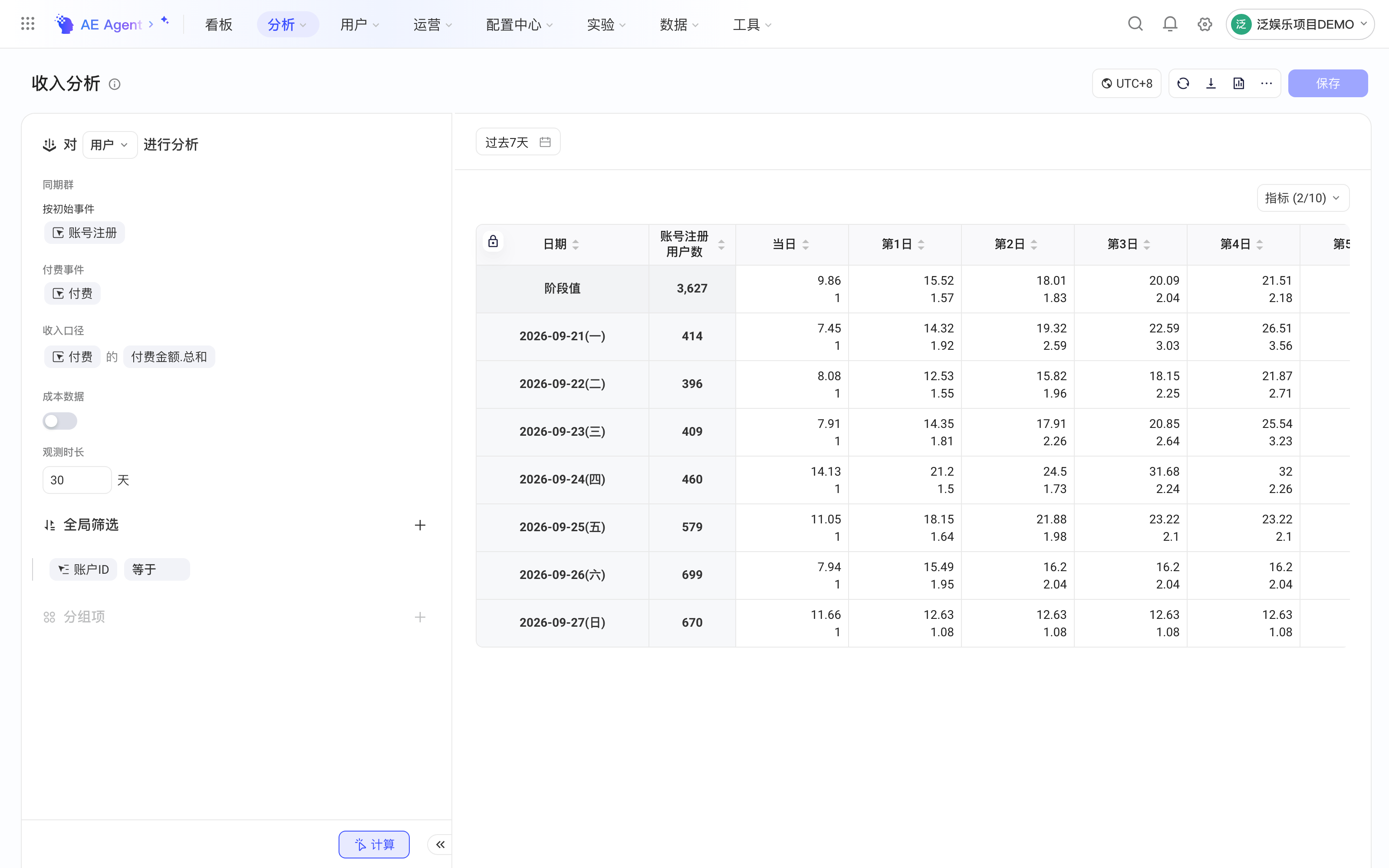Collapse the left panel with double-arrow icon
This screenshot has width=1389, height=868.
click(440, 845)
